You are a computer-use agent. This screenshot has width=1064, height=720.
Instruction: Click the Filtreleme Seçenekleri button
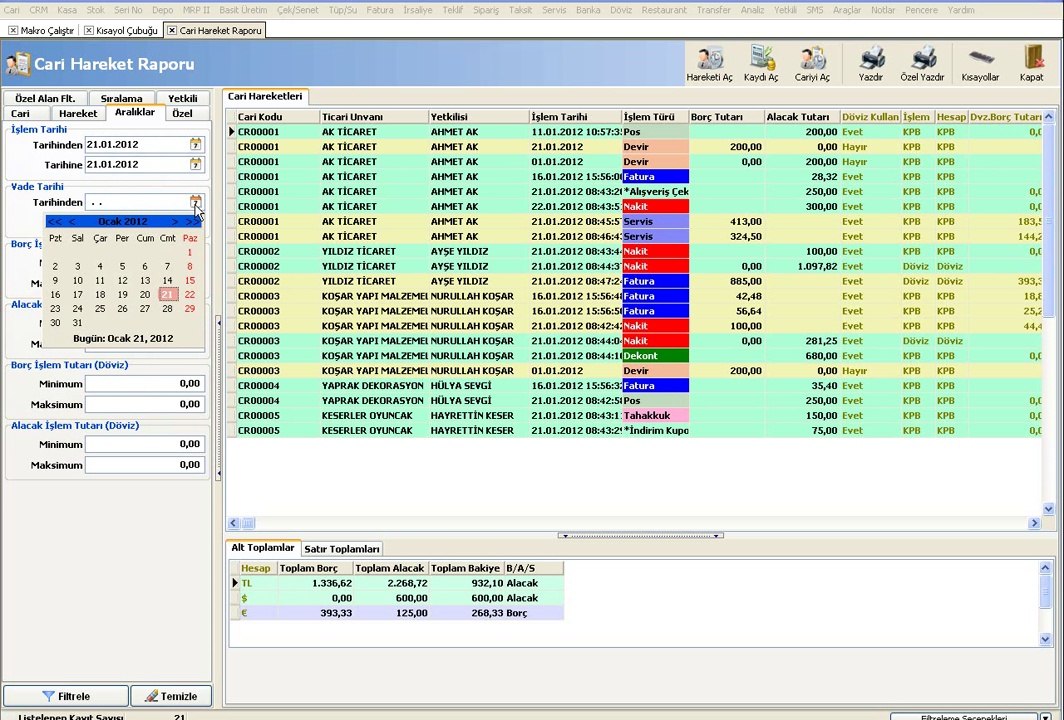[964, 717]
